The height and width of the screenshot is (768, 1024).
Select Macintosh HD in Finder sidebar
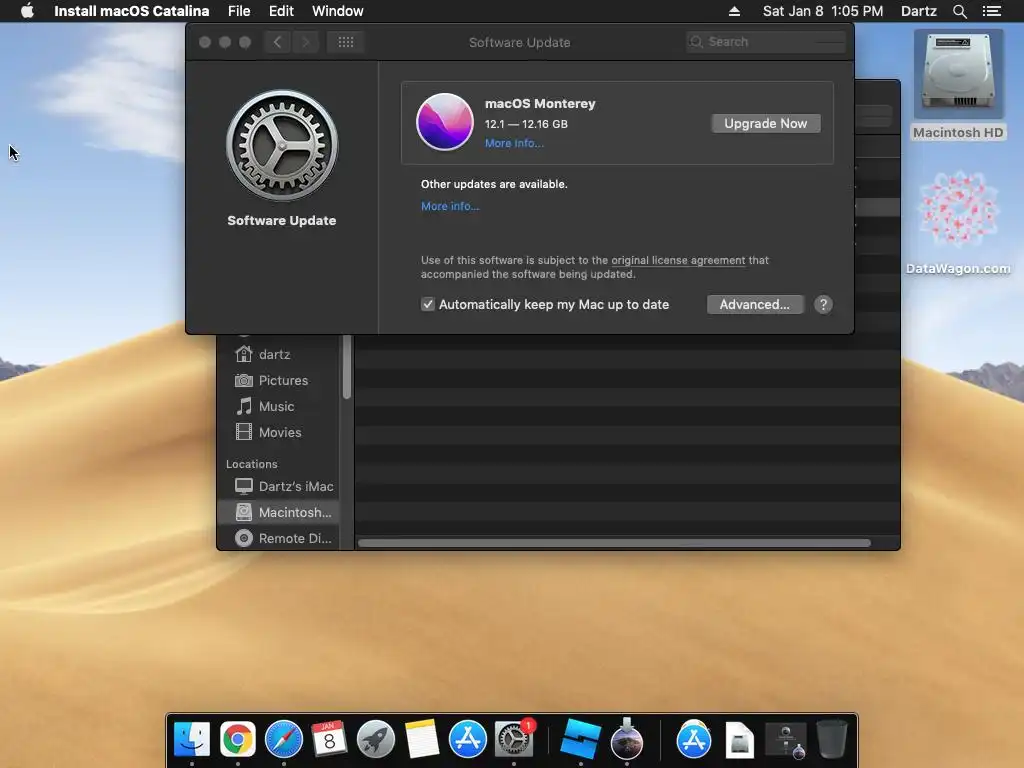(x=278, y=512)
